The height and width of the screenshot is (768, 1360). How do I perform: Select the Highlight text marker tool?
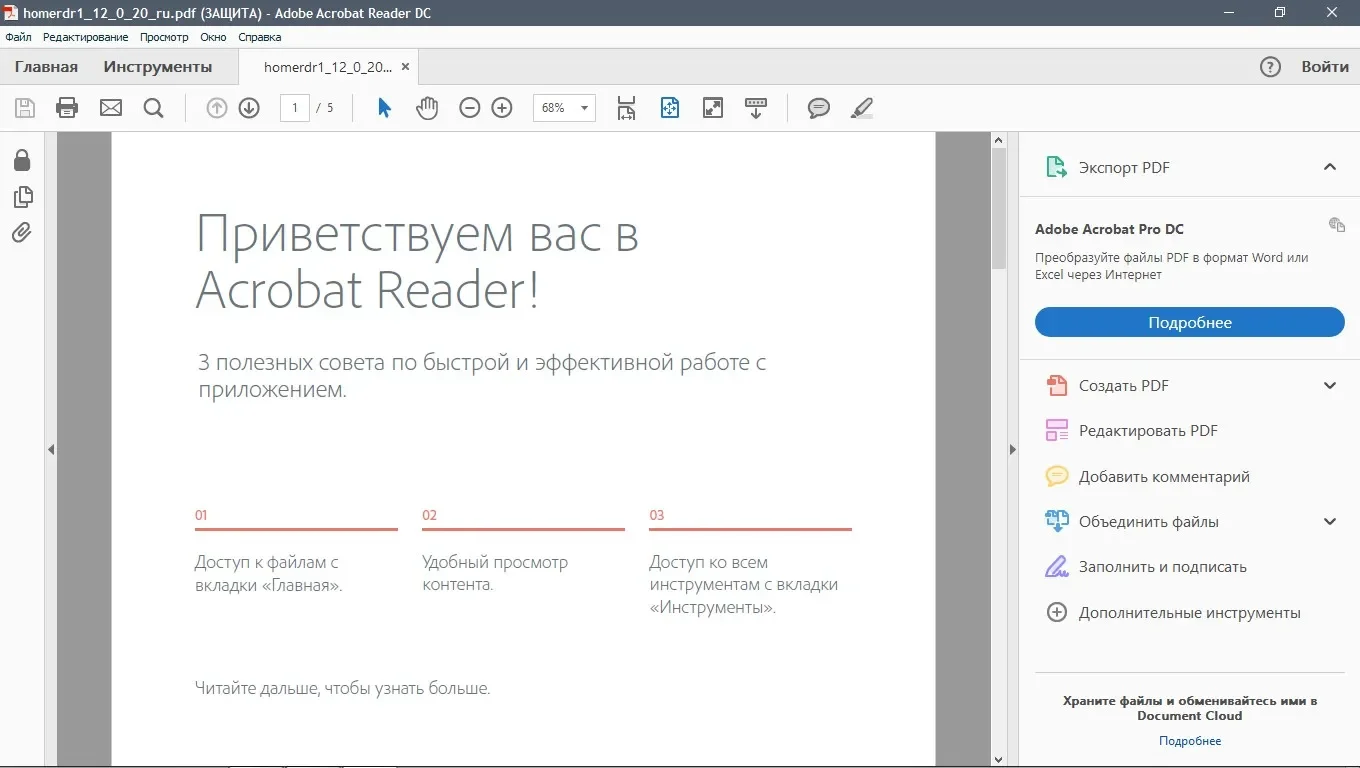point(862,108)
